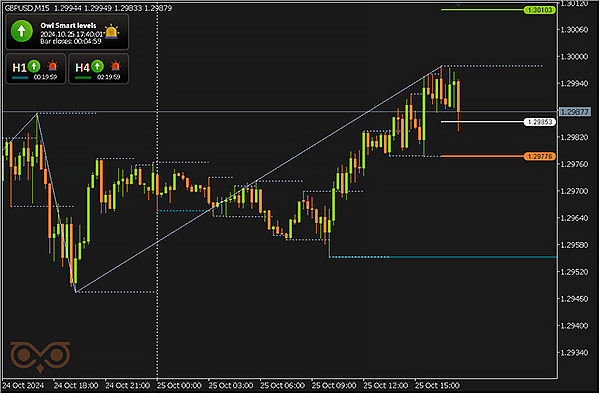Click the 25 Oct 00:00 time axis label

179,385
